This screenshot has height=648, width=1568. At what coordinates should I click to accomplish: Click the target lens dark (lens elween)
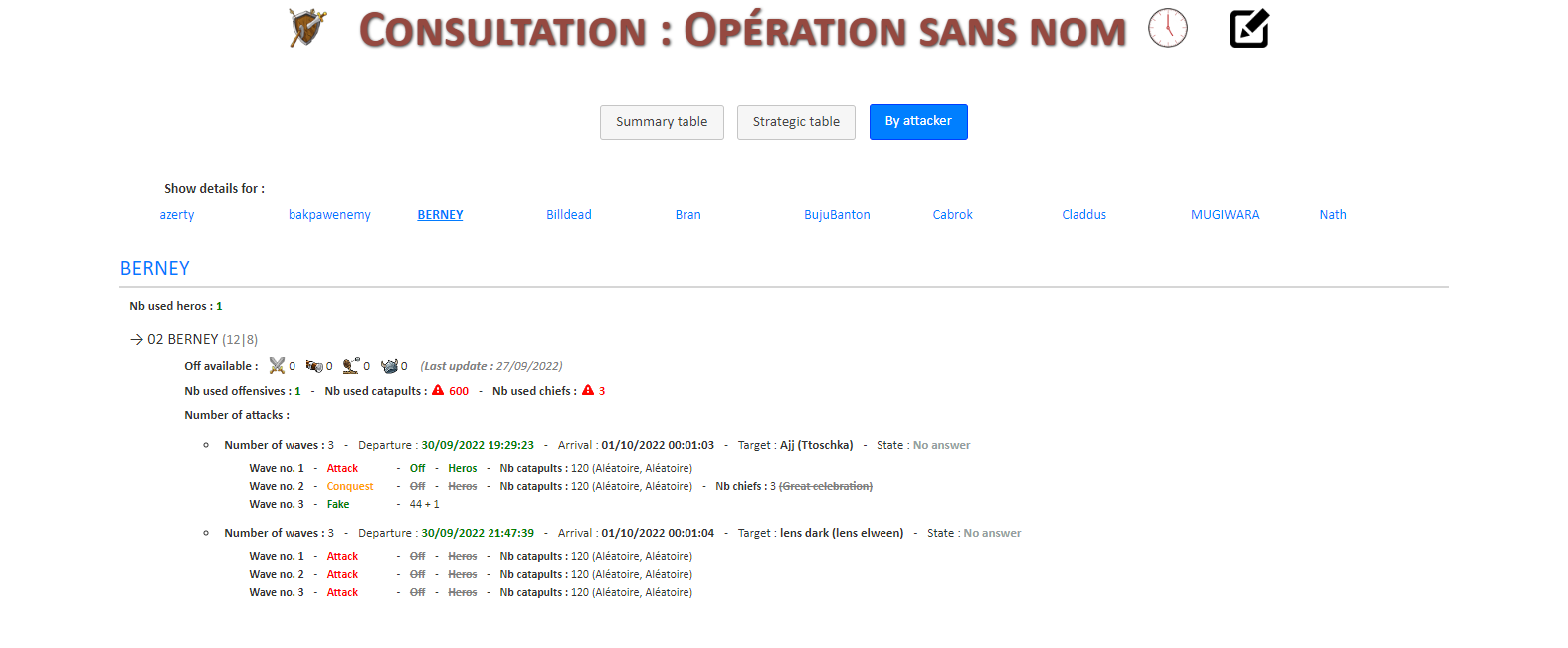click(842, 533)
